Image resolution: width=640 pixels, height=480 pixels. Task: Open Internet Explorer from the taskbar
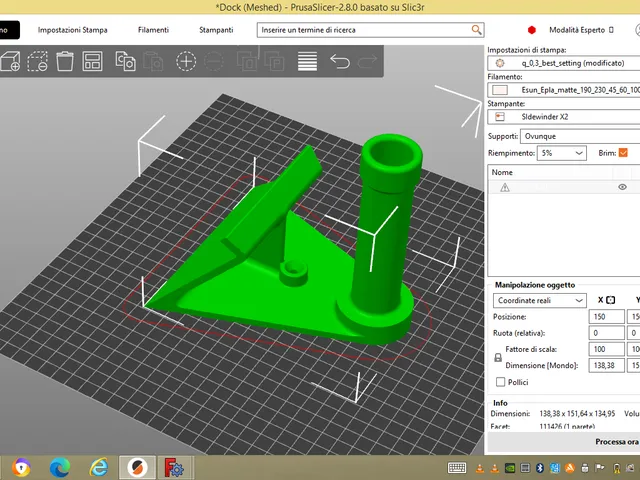pos(99,468)
